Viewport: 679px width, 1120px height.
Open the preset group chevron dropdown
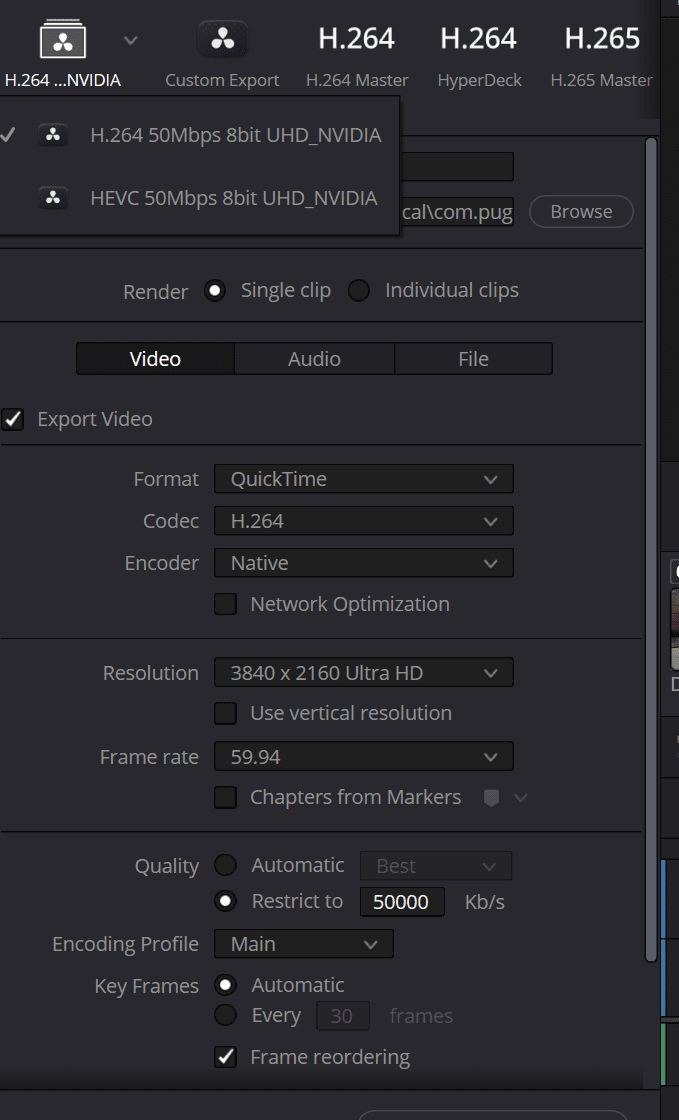[131, 40]
